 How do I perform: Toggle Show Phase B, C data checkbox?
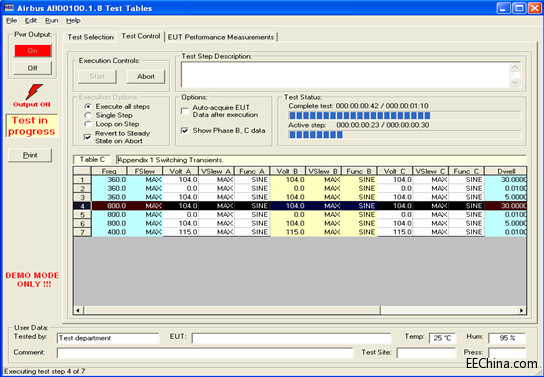(185, 131)
